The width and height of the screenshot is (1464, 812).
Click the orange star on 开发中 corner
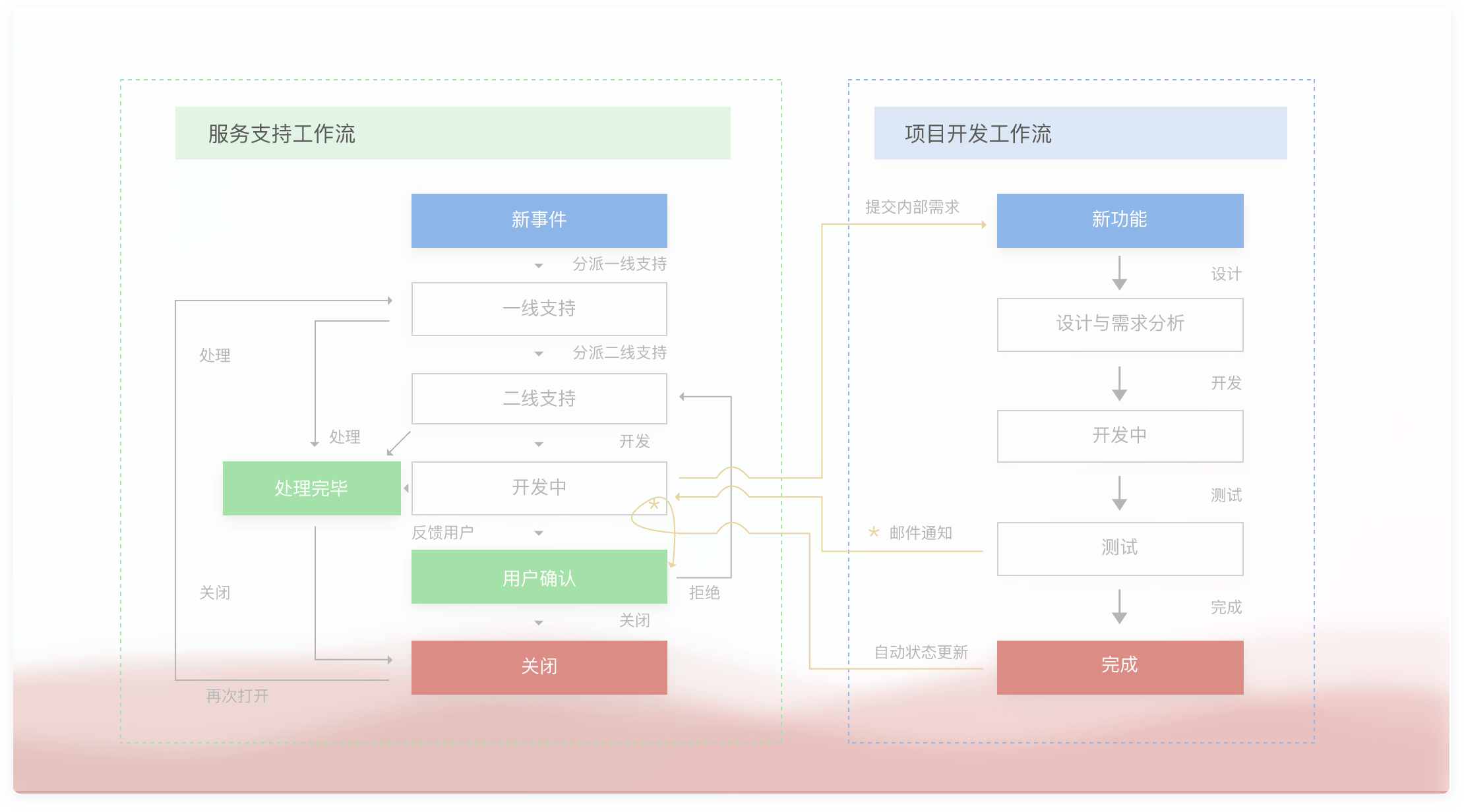pos(654,504)
